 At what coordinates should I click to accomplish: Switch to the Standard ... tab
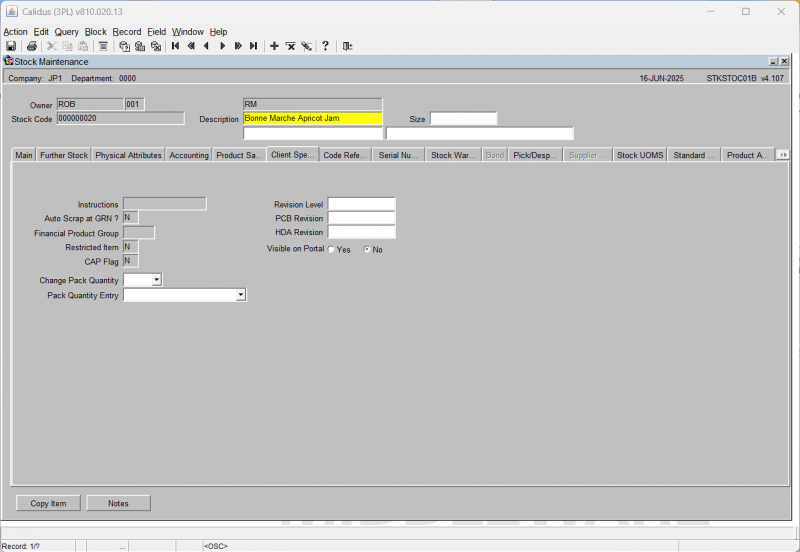pos(693,155)
